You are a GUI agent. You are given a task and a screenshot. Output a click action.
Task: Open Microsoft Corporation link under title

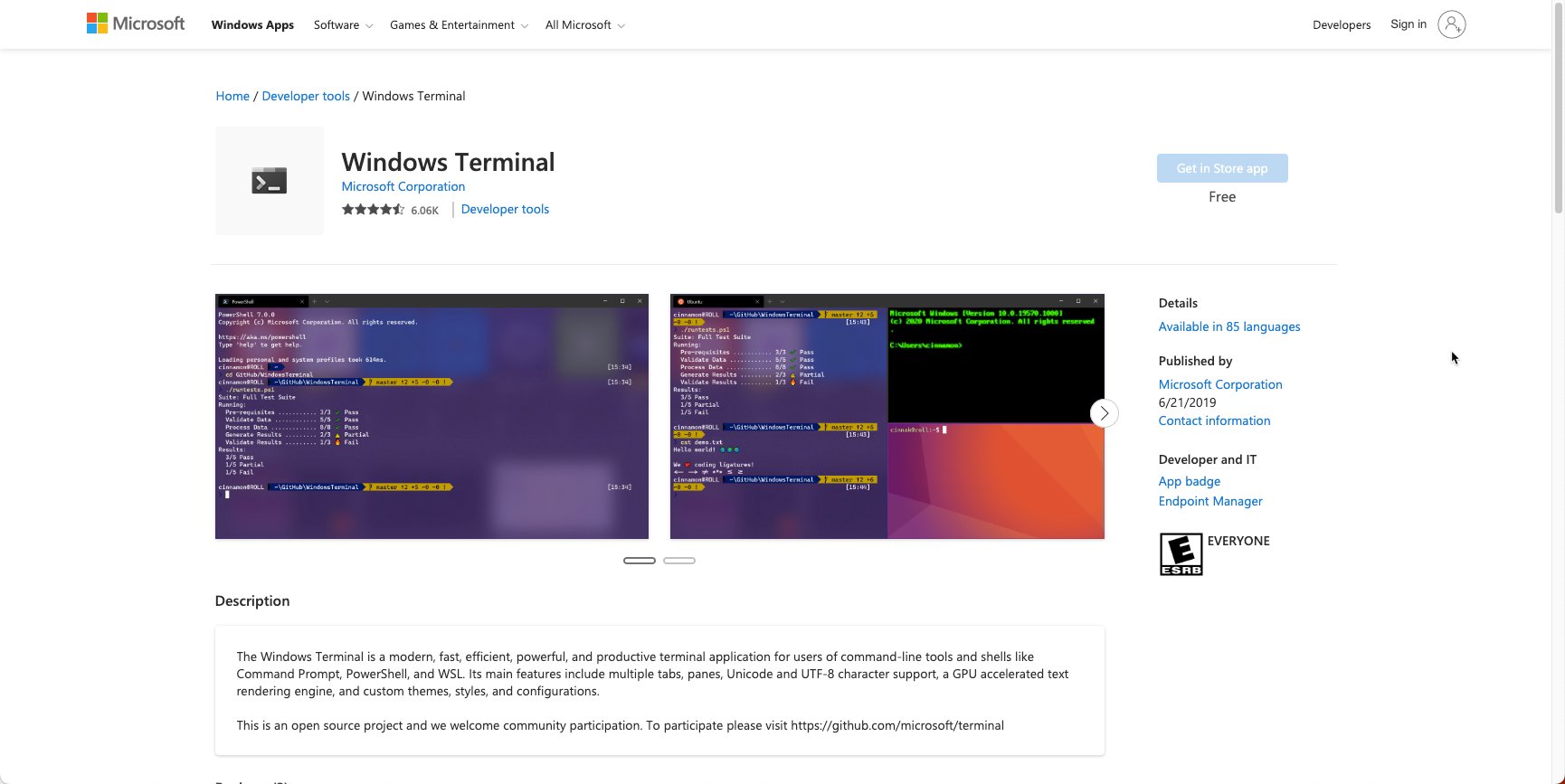tap(403, 186)
